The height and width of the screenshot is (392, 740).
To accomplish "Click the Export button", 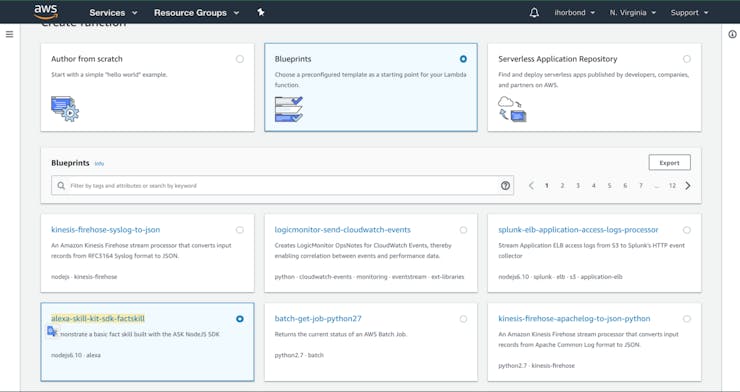I will (669, 162).
